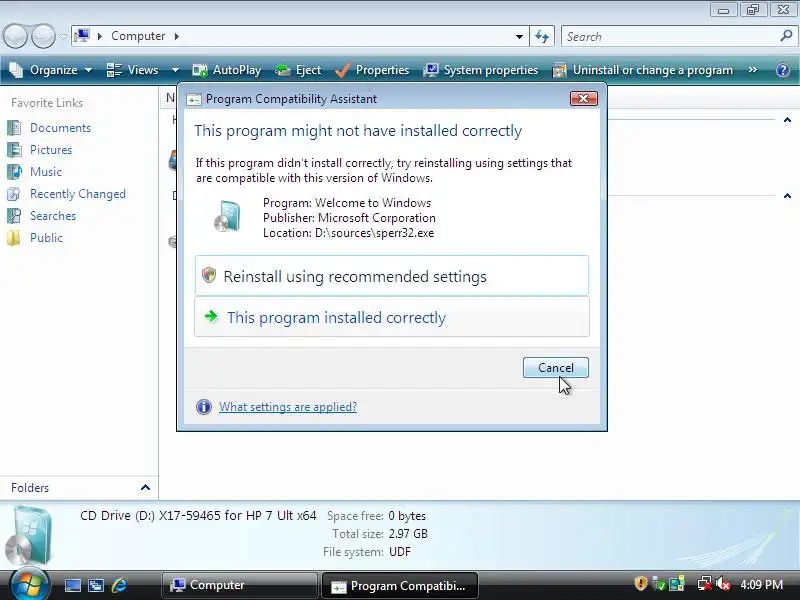
Task: Click the network tray icon
Action: (x=705, y=583)
